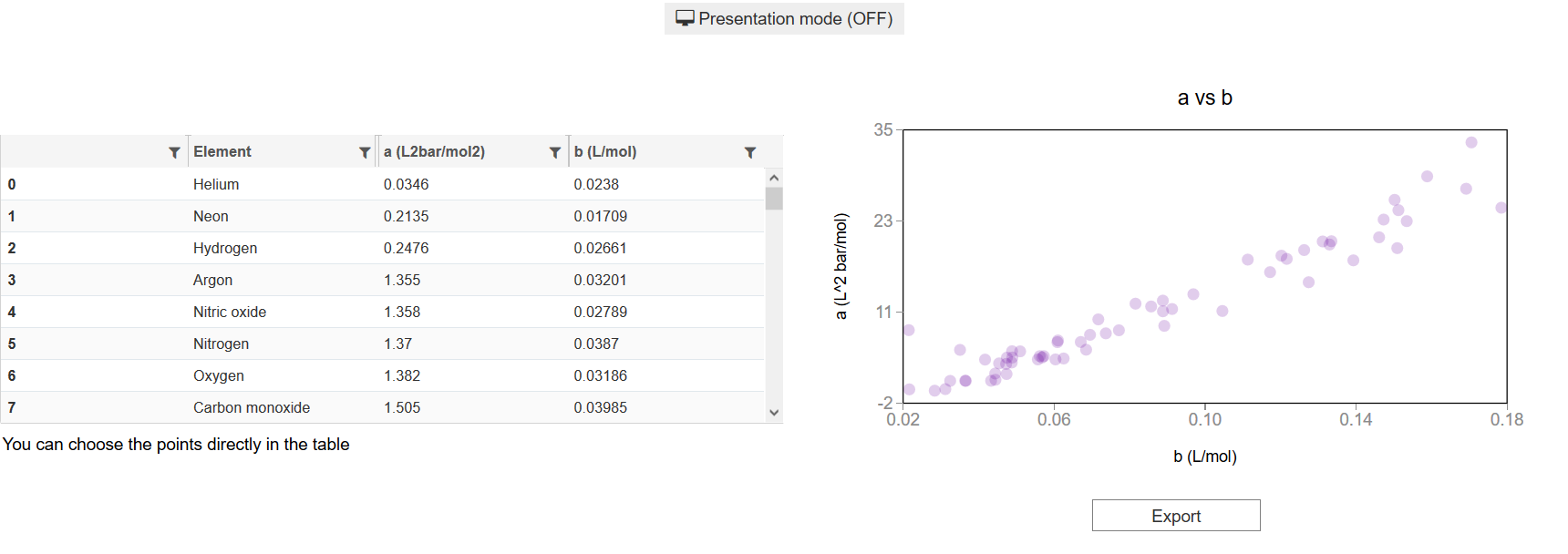This screenshot has height=554, width=1568.
Task: Sort by the Element column header
Action: point(222,152)
